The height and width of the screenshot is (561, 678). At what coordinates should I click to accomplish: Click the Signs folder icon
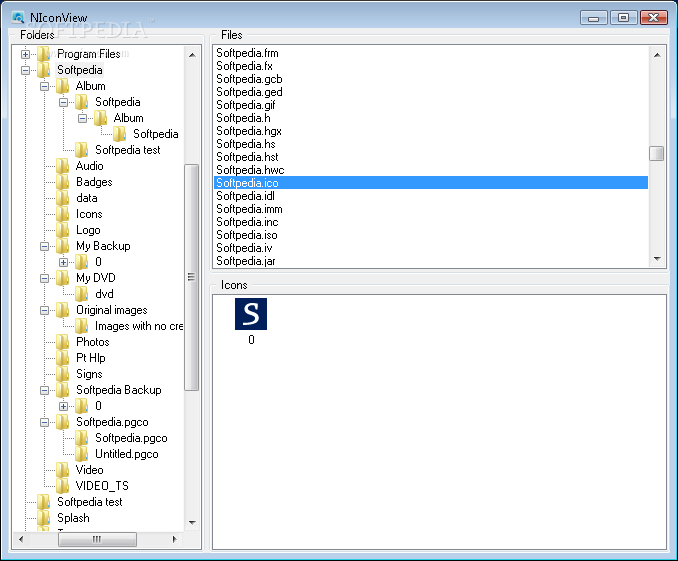click(x=63, y=374)
